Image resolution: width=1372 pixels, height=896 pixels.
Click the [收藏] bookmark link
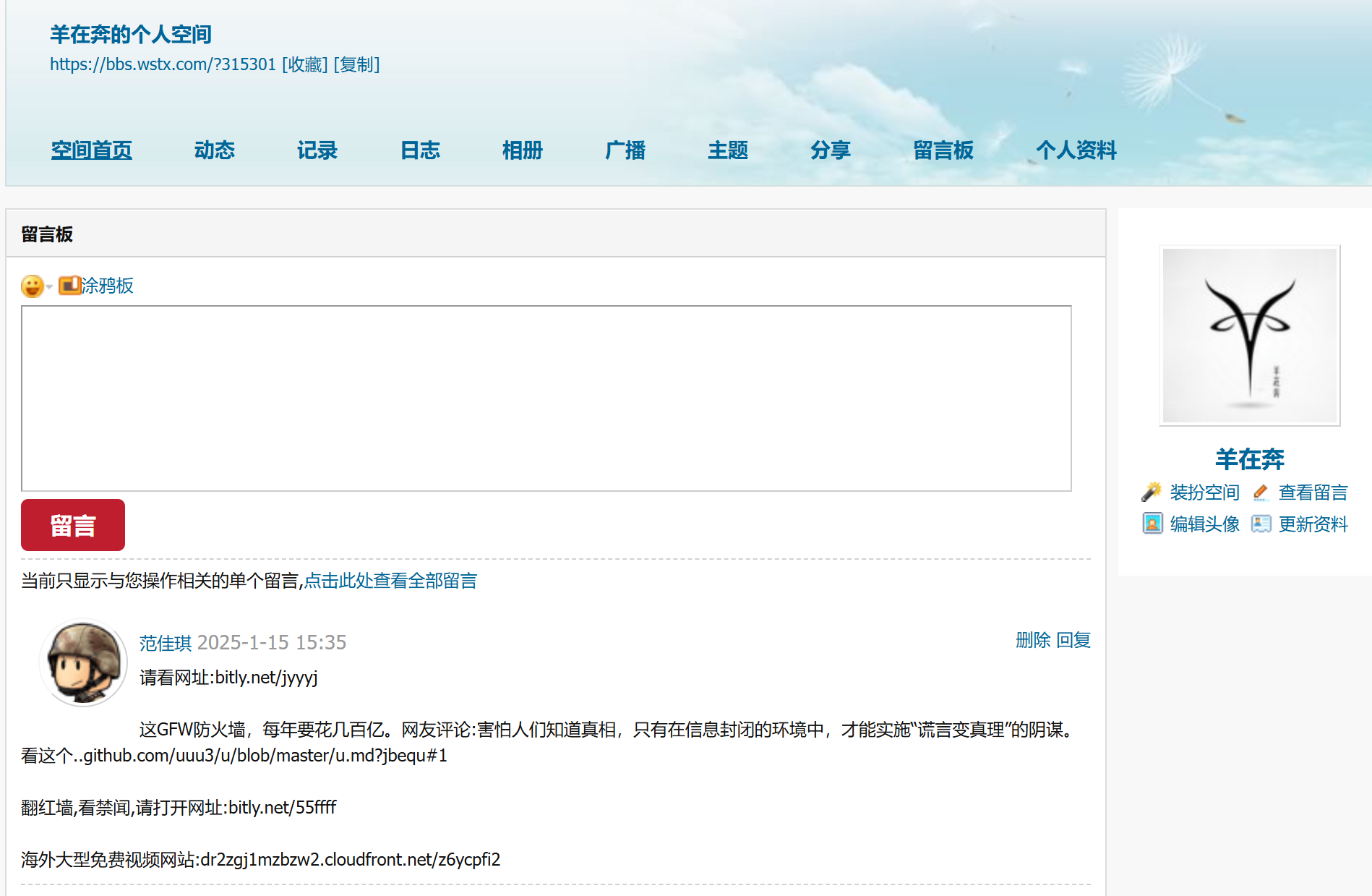click(304, 64)
